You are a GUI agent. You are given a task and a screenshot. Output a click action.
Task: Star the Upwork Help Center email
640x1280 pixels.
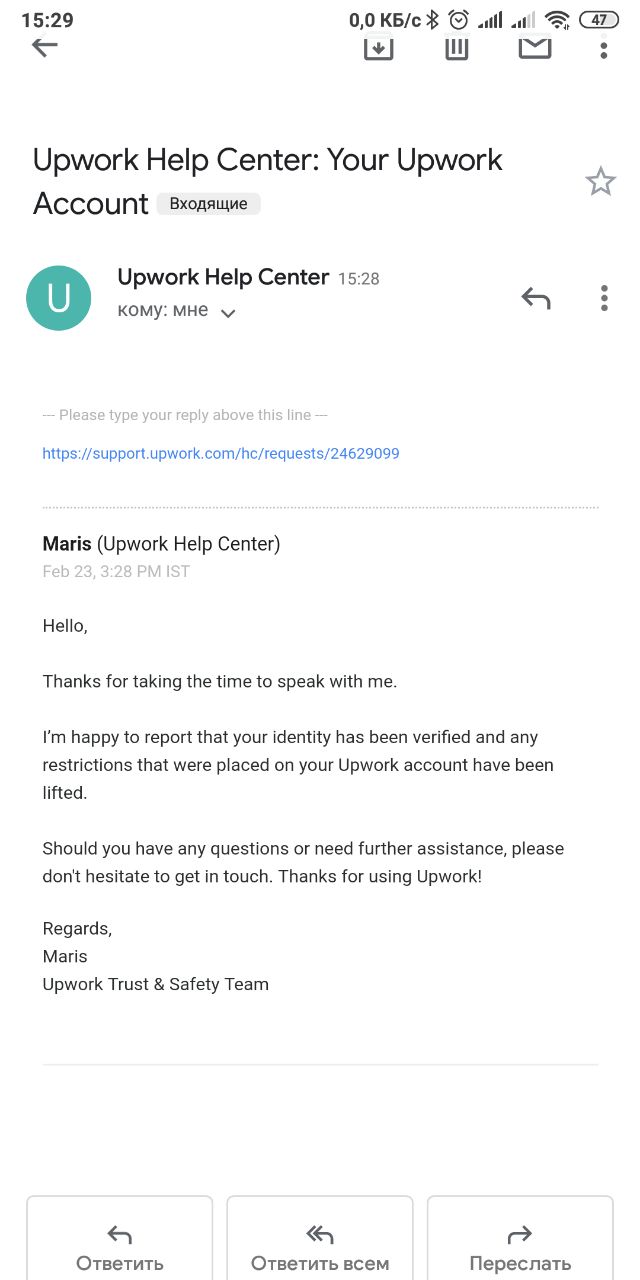pyautogui.click(x=600, y=182)
